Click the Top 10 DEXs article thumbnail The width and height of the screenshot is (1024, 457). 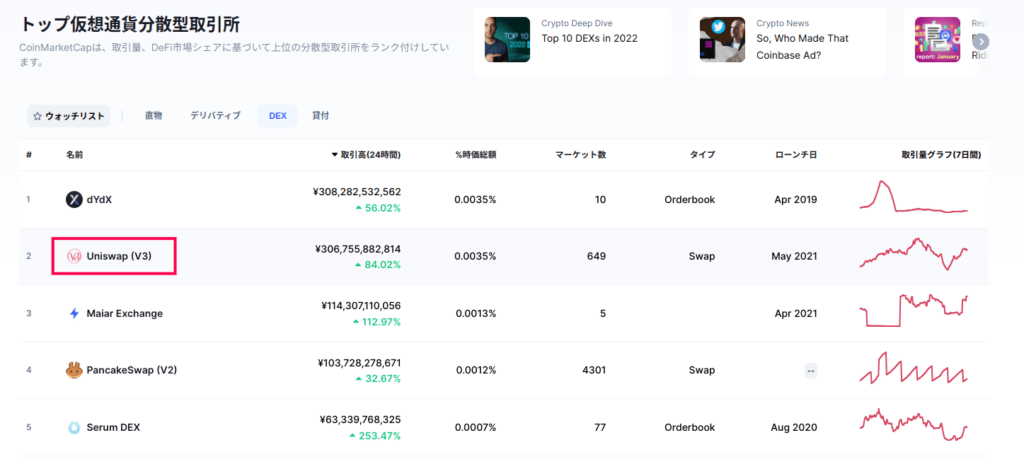507,40
